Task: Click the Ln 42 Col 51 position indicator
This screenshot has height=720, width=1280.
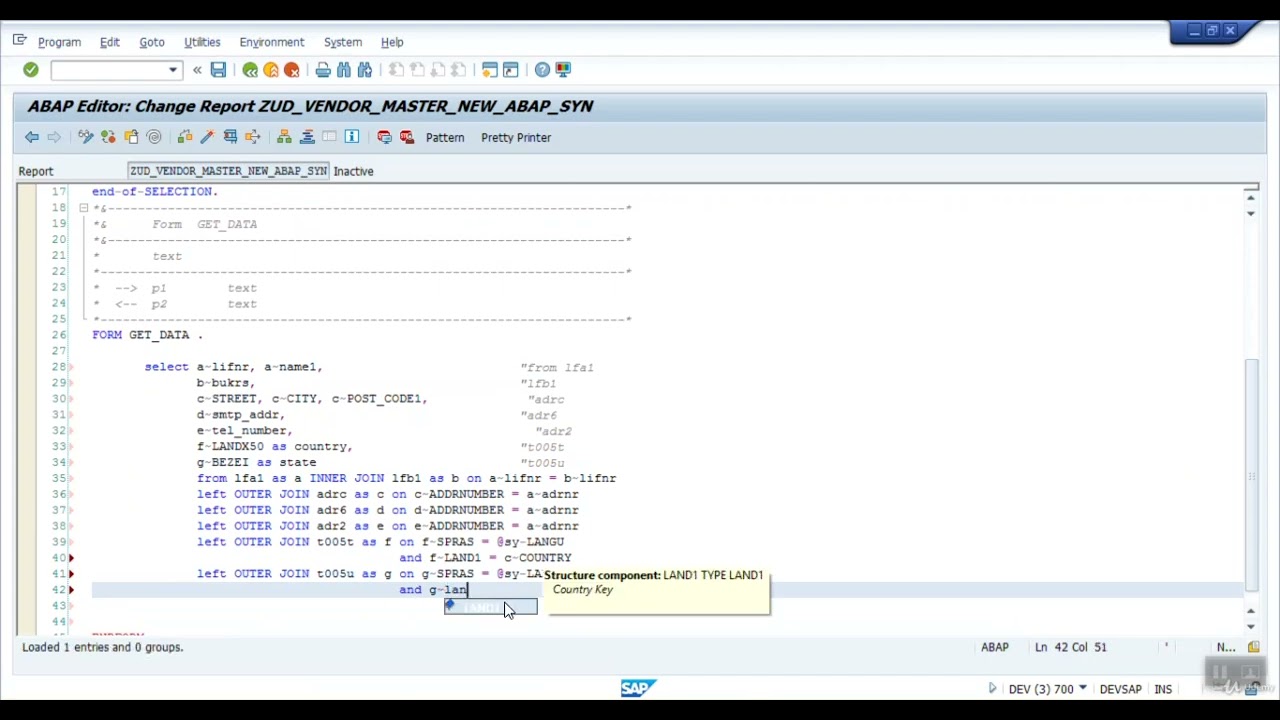Action: [1073, 647]
